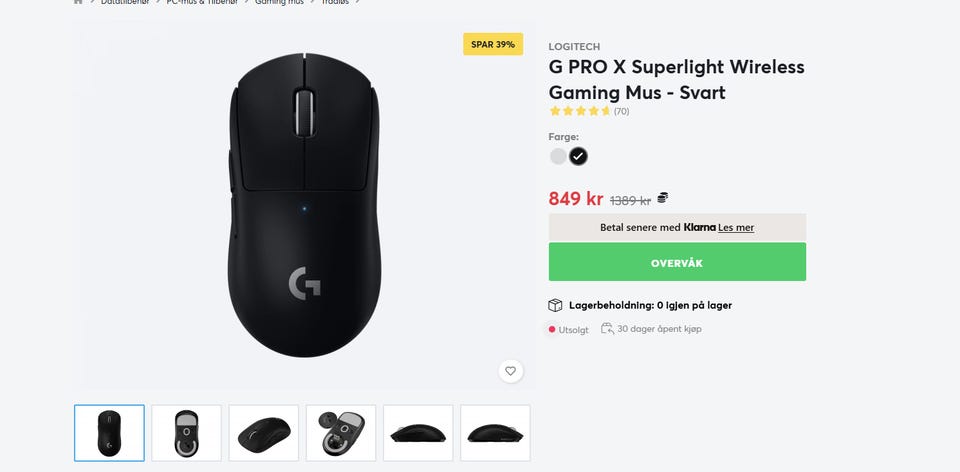
Task: Click the main product image of the mouse
Action: (304, 205)
